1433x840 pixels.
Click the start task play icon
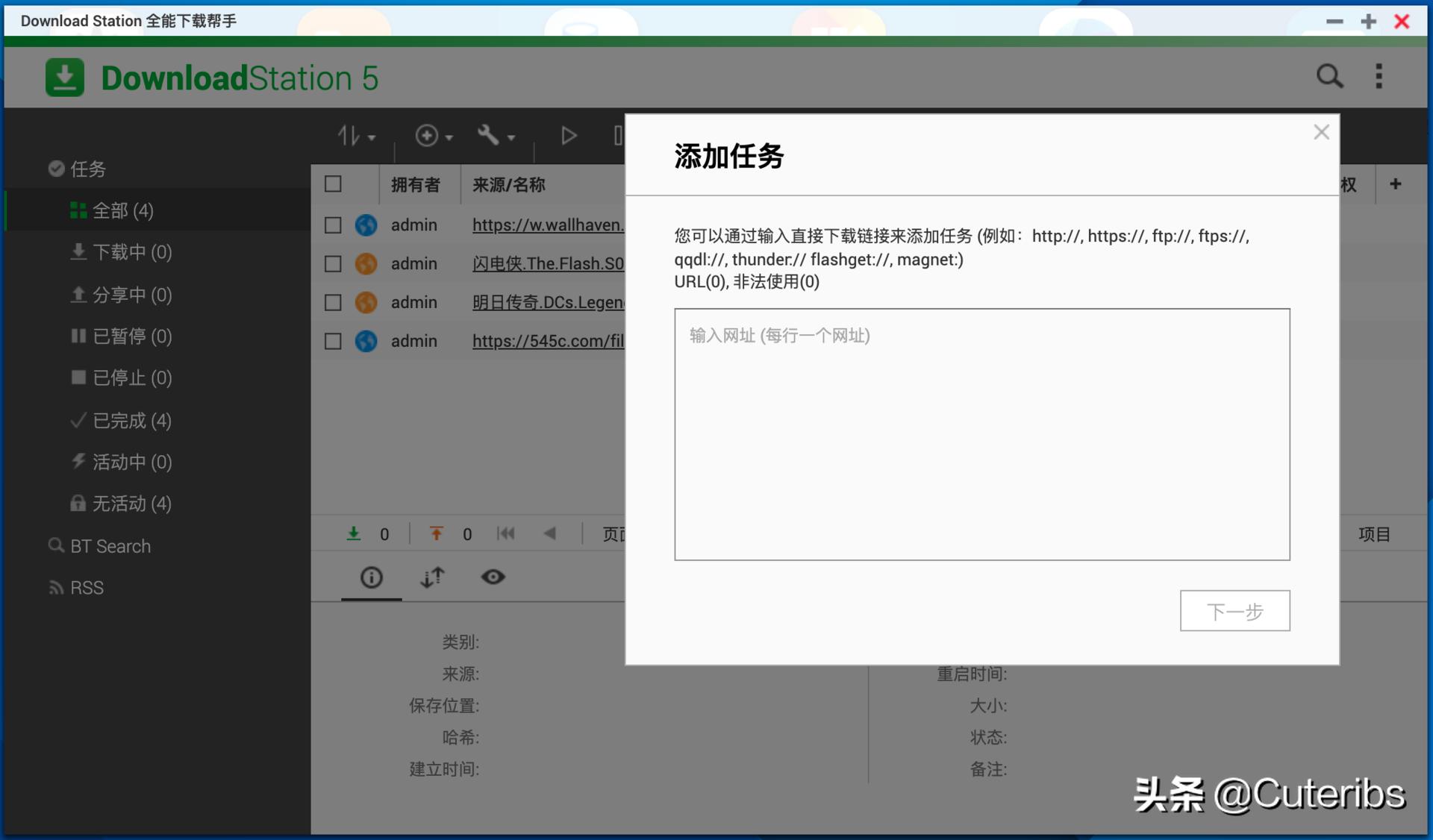pos(568,136)
